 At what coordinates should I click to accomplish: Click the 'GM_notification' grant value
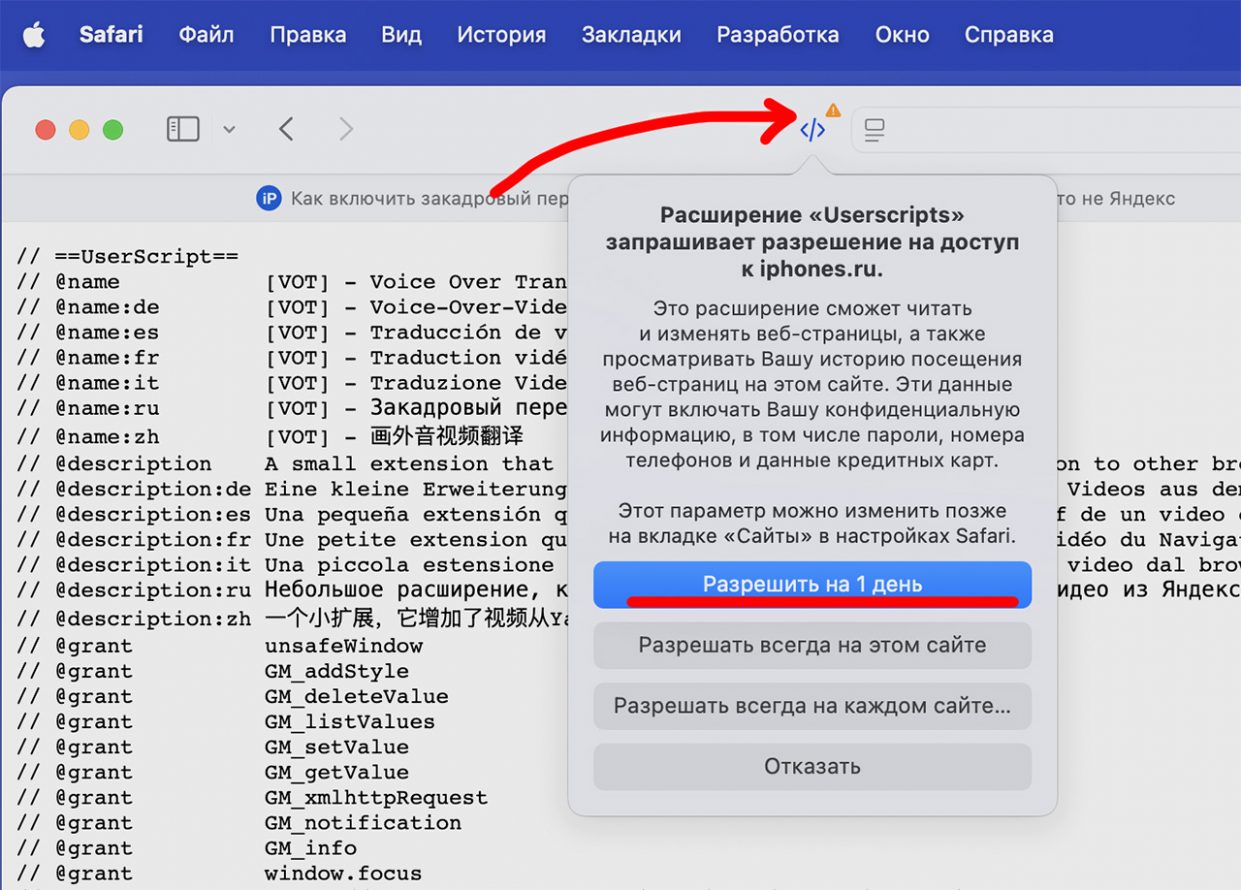click(x=363, y=823)
